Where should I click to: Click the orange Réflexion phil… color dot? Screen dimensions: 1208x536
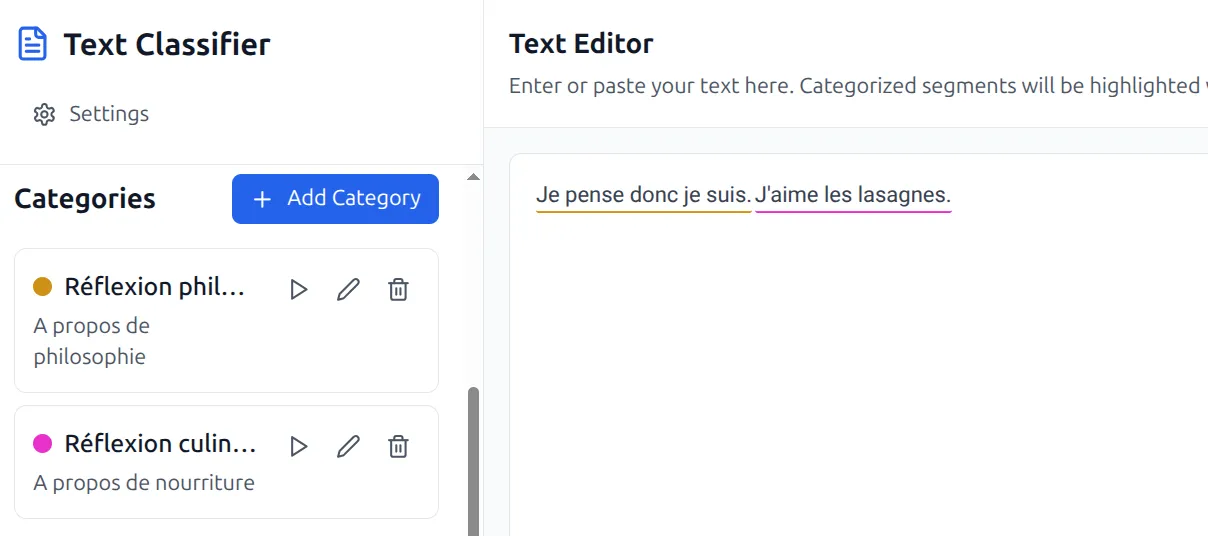43,287
